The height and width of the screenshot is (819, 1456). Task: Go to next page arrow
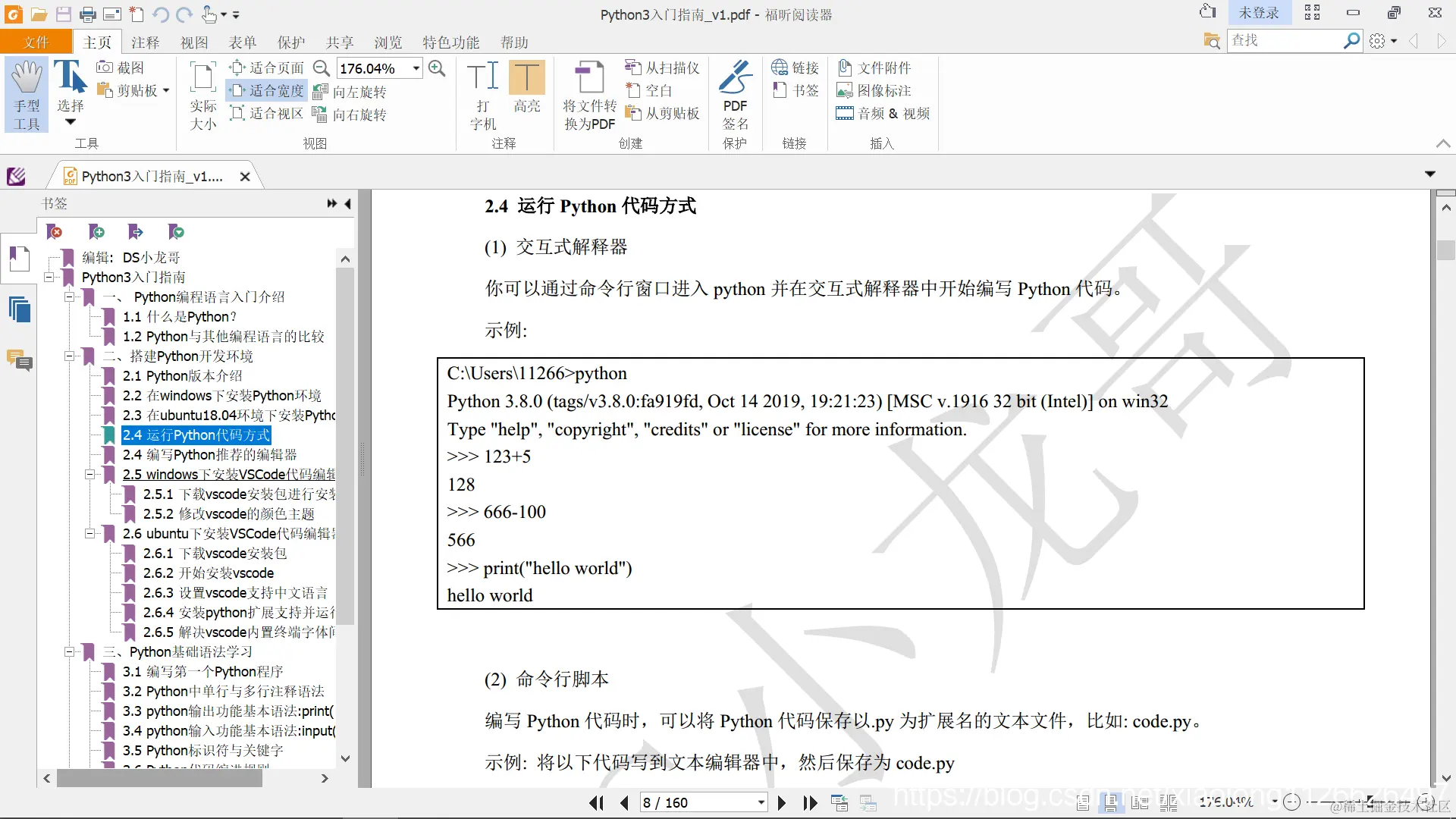click(782, 803)
